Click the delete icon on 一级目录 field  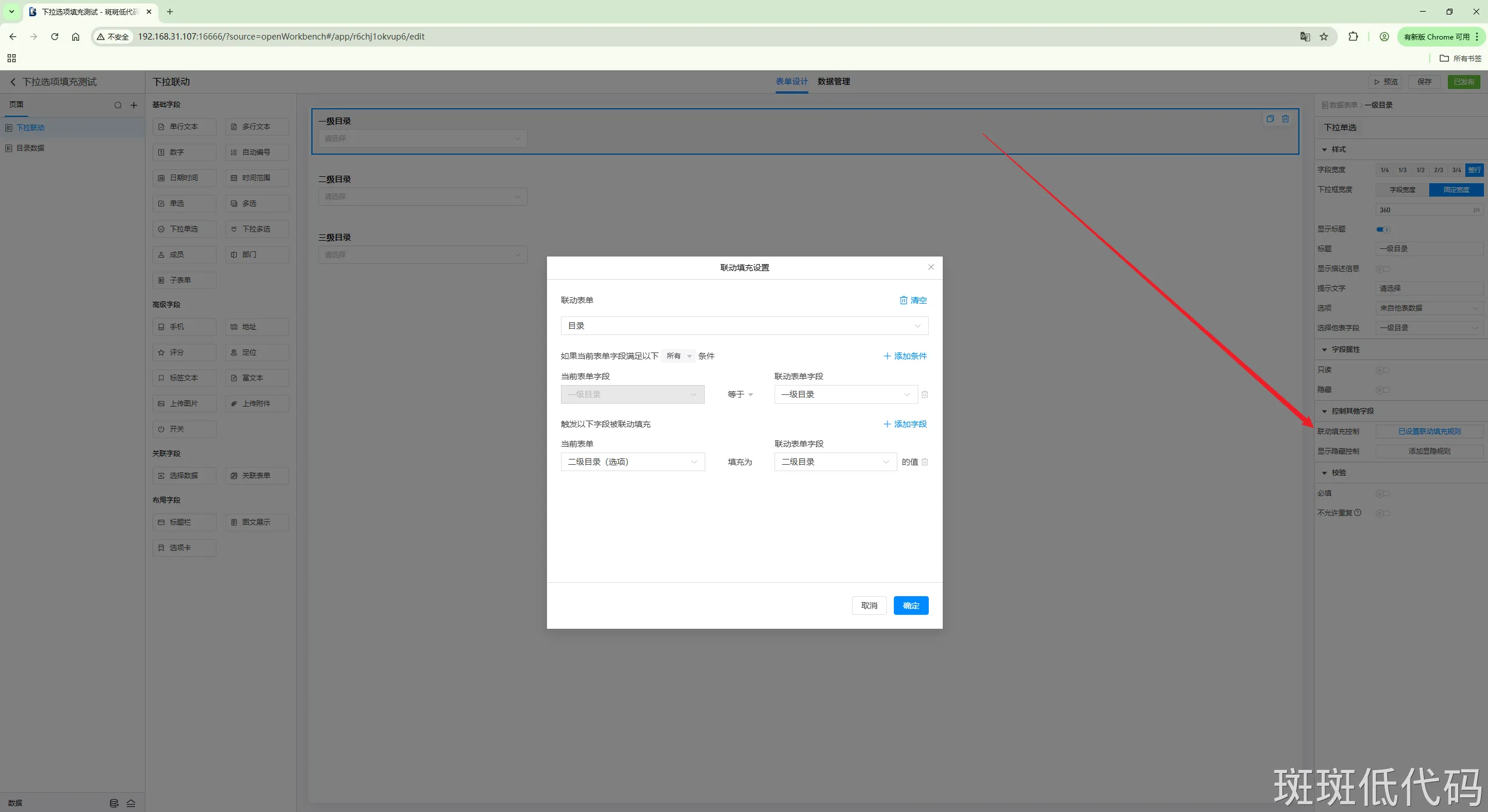click(x=1285, y=119)
